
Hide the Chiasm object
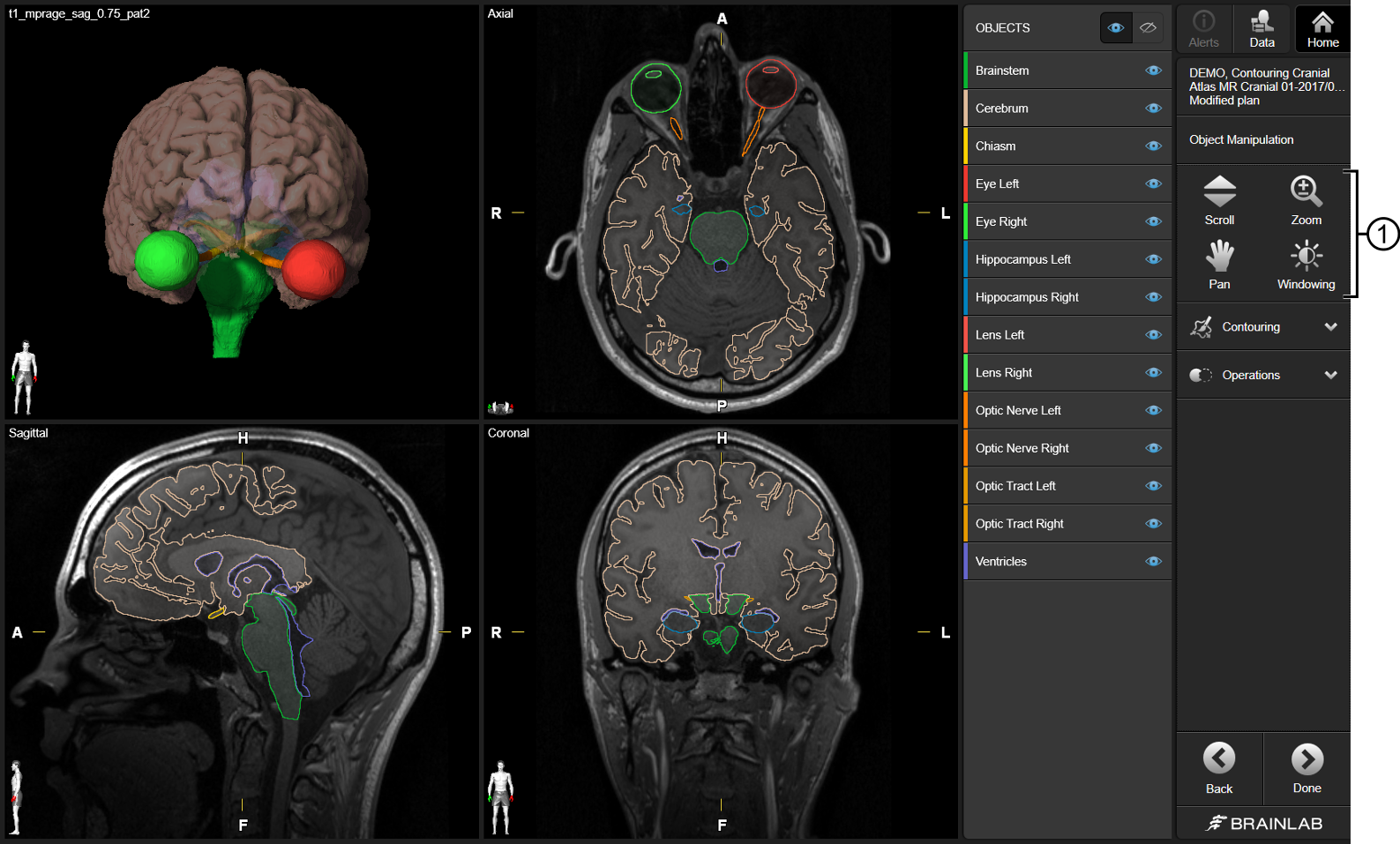click(1153, 146)
